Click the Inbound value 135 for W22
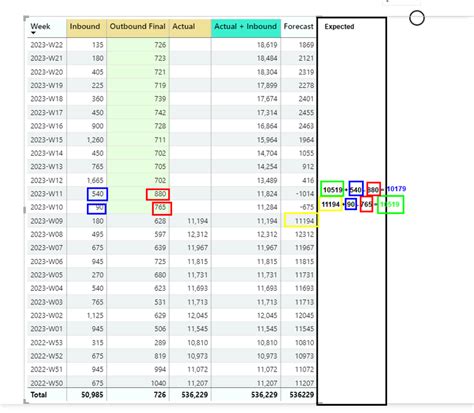 click(98, 45)
